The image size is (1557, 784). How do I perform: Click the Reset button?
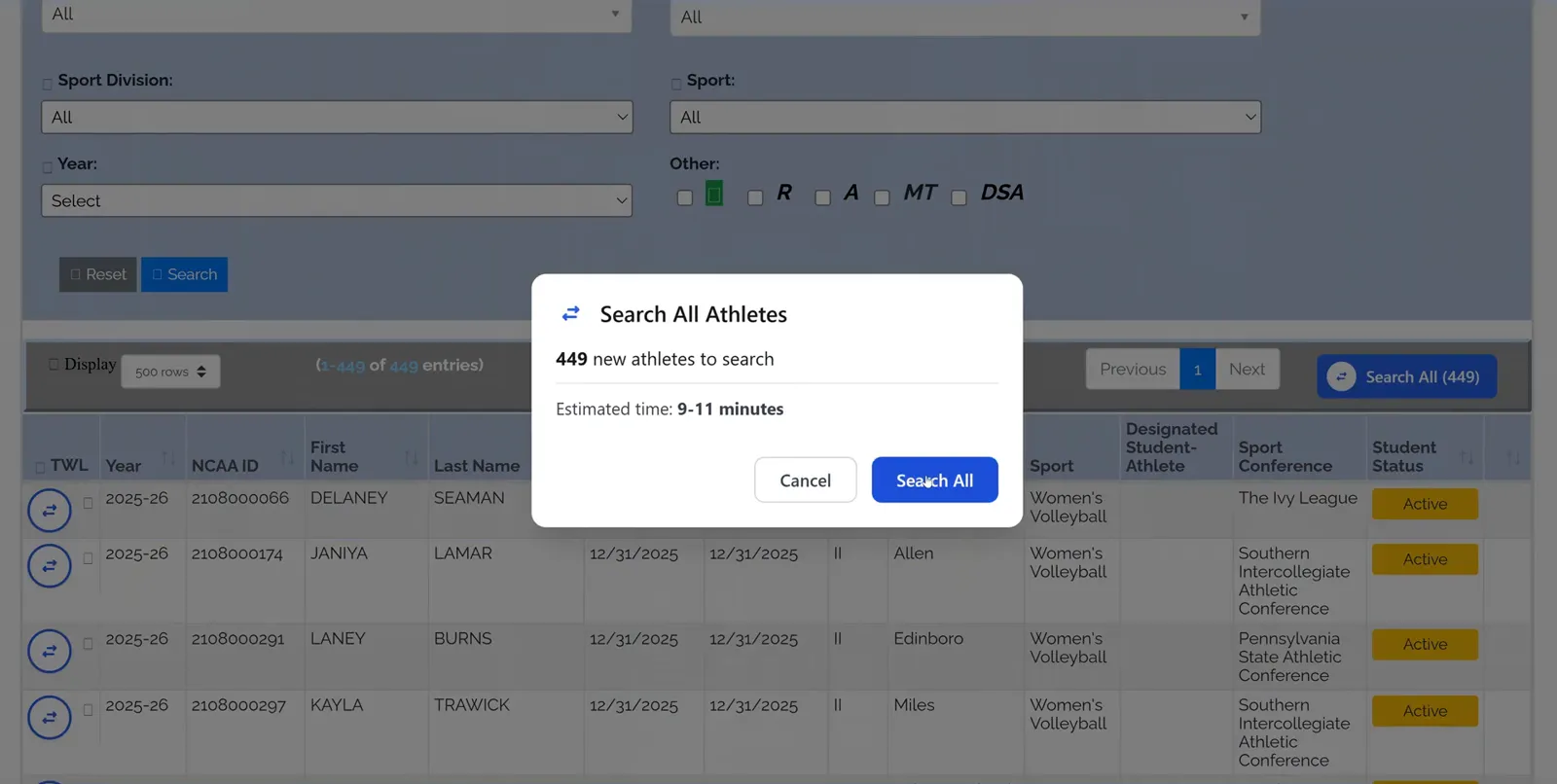point(97,274)
